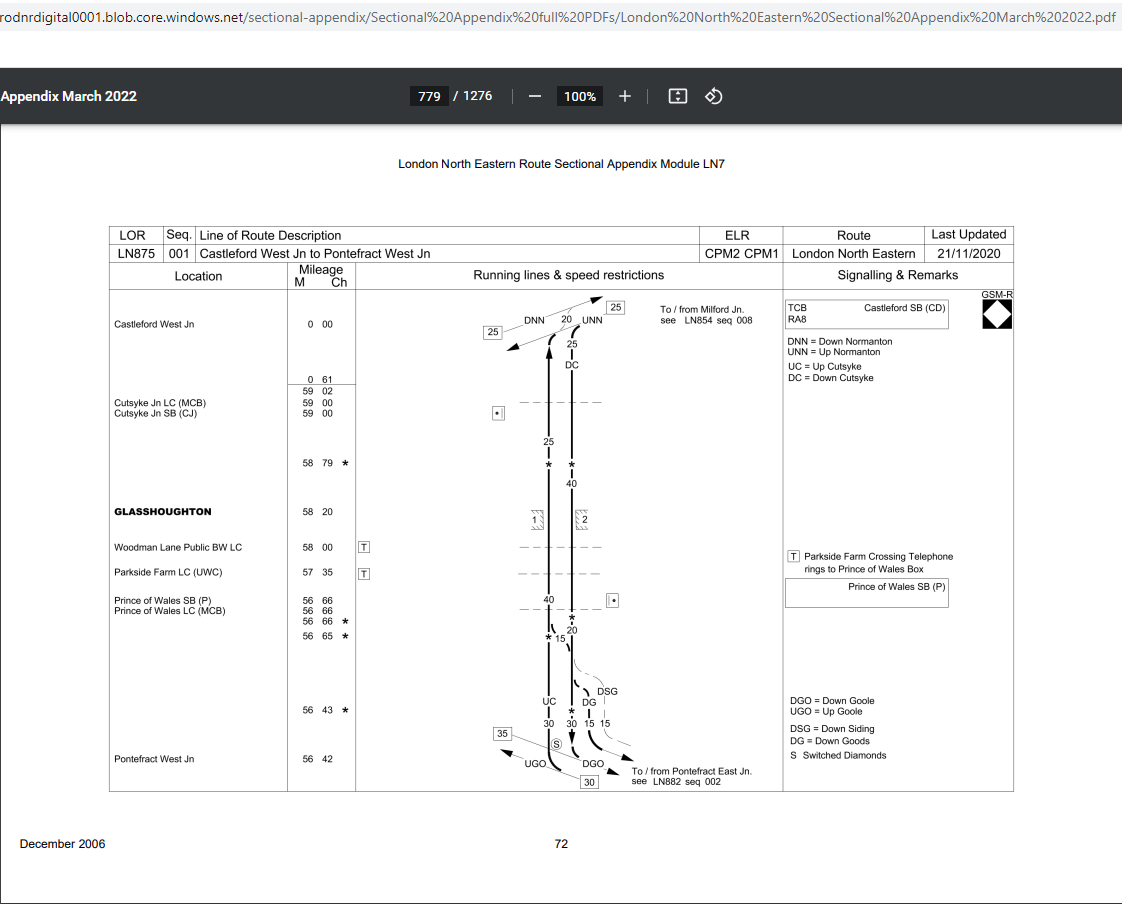Click the 'DSG = Down Siding' legend line

pyautogui.click(x=832, y=729)
